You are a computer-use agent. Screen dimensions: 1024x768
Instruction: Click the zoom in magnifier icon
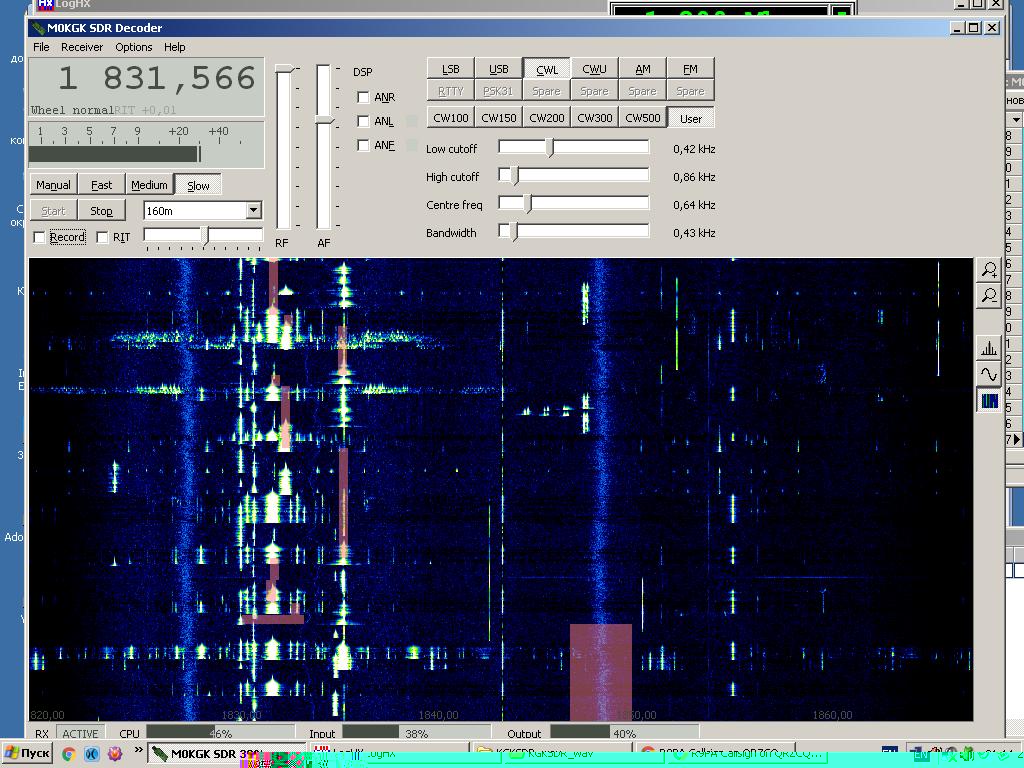[x=988, y=270]
